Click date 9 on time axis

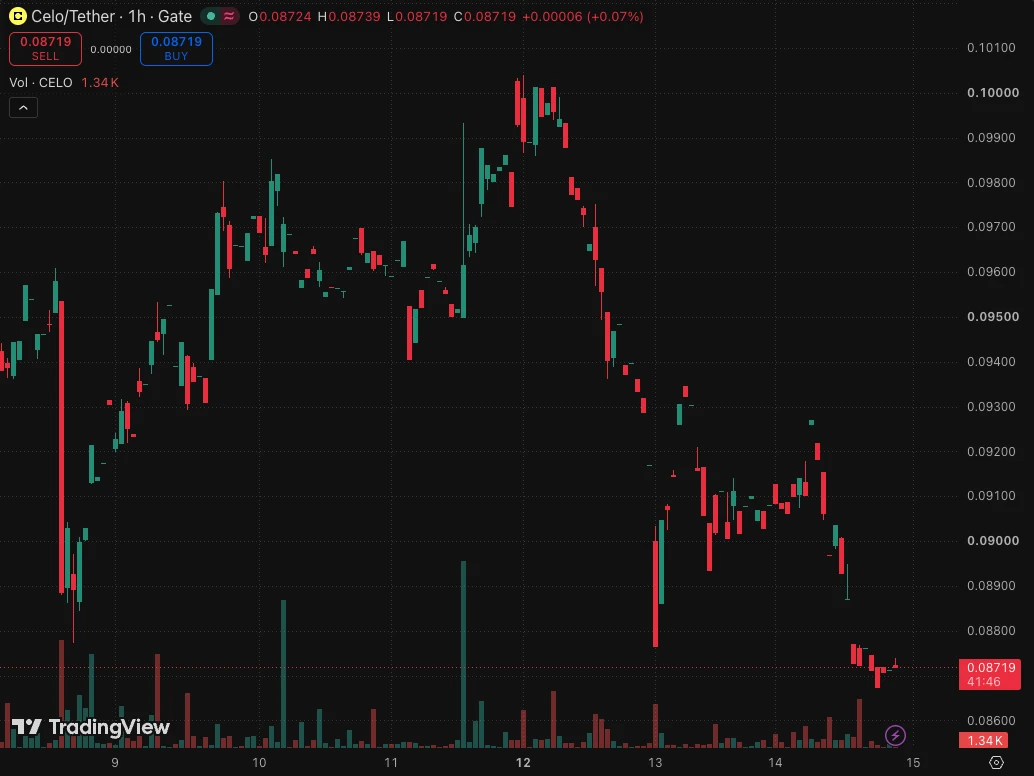(x=115, y=763)
